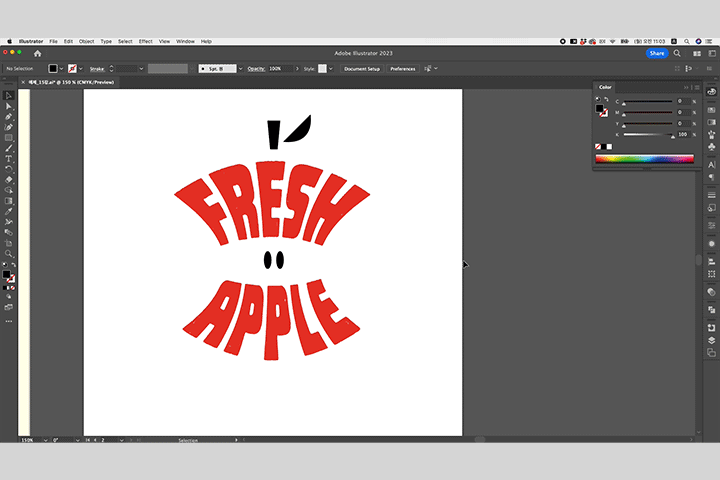This screenshot has height=480, width=720.
Task: Click the Share button
Action: 657,53
